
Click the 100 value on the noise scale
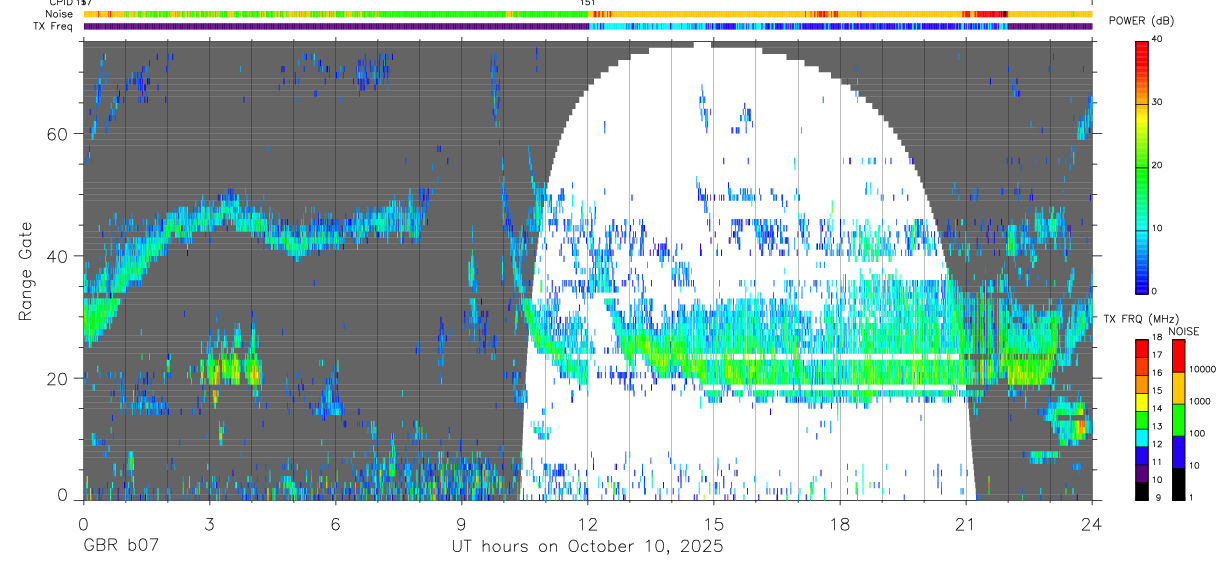[1198, 434]
